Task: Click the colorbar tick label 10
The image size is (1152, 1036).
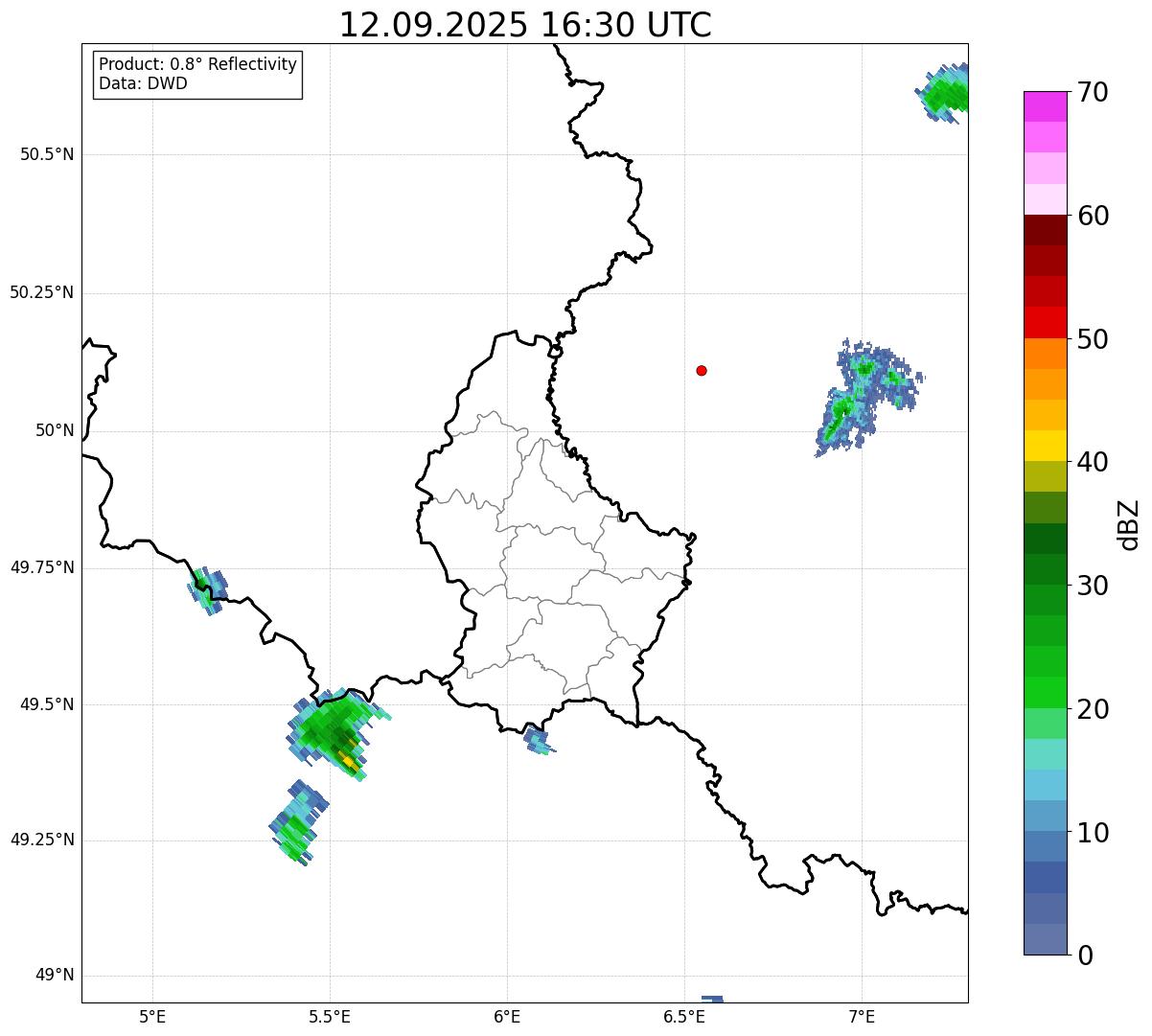Action: click(1093, 833)
